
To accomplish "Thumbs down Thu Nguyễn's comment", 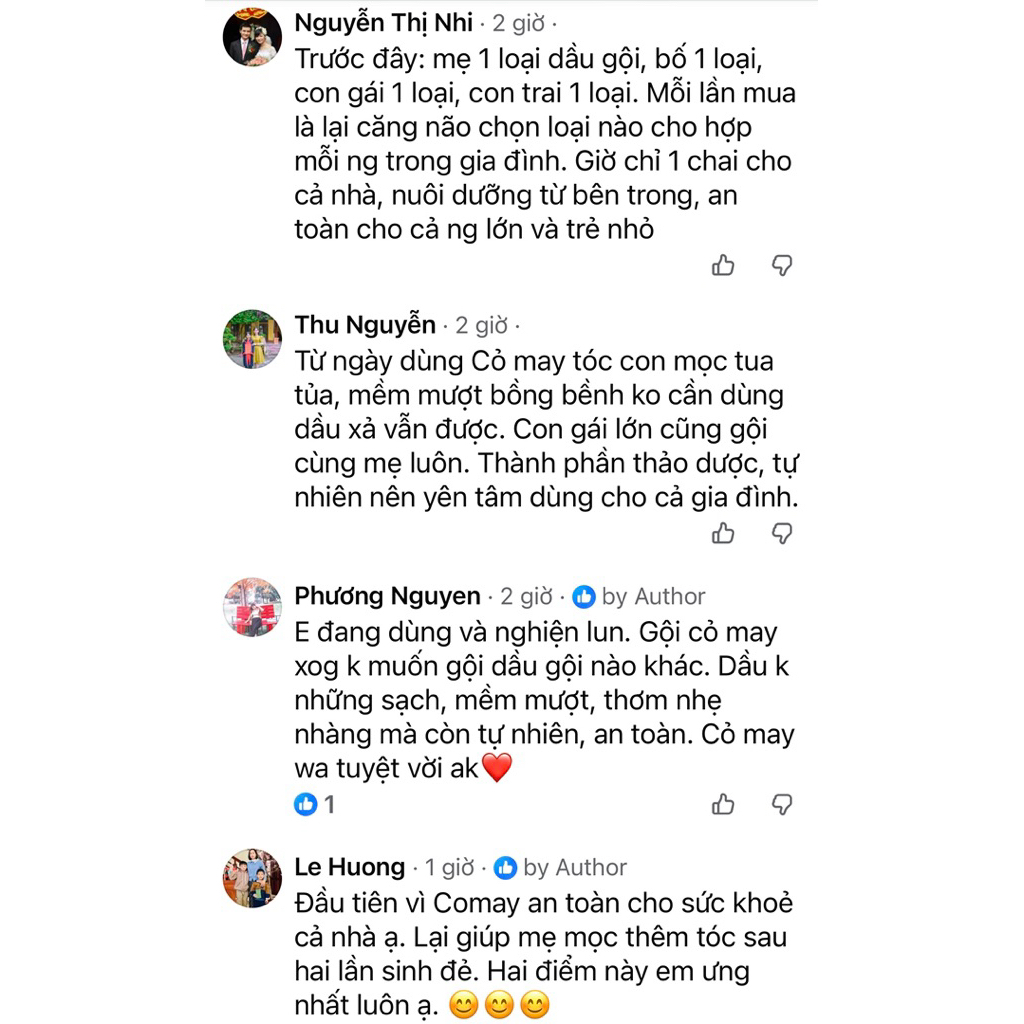I will coord(783,534).
